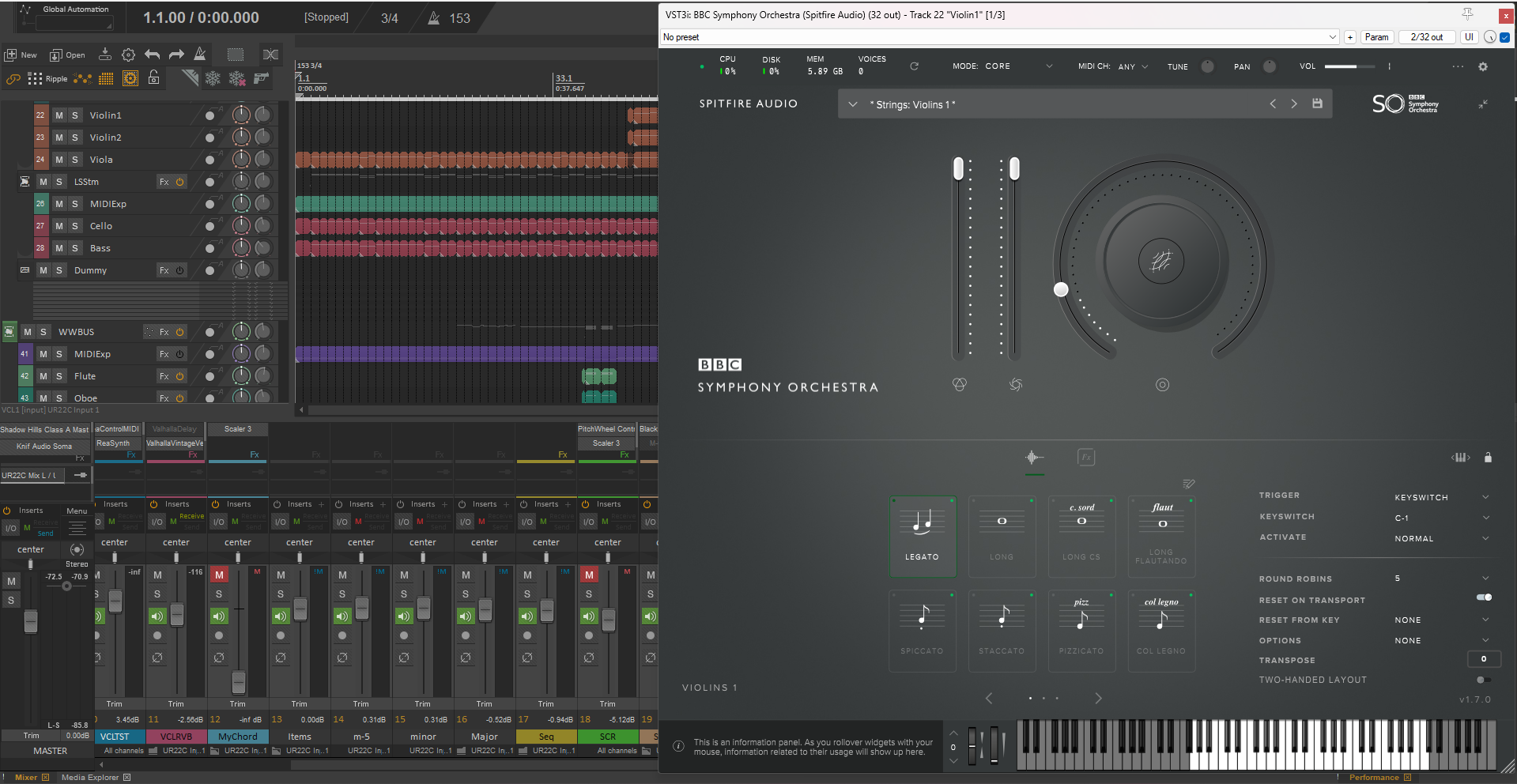This screenshot has height=784, width=1517.
Task: Click the New project icon in REAPER toolbar
Action: click(21, 55)
